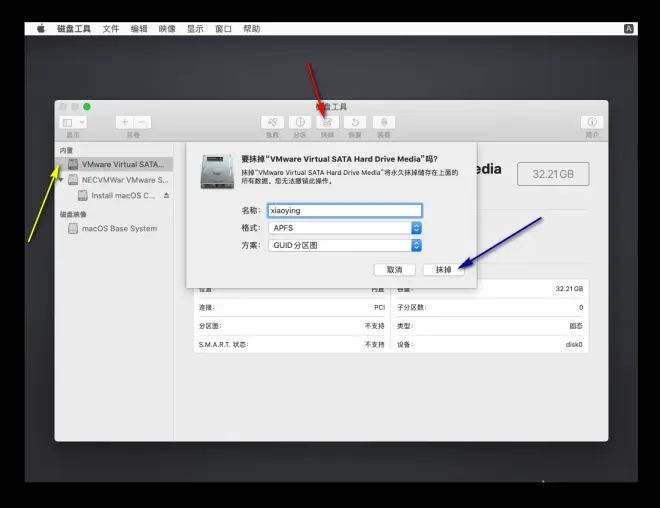
Task: Click the 分区图 不支持 info row
Action: (x=292, y=326)
